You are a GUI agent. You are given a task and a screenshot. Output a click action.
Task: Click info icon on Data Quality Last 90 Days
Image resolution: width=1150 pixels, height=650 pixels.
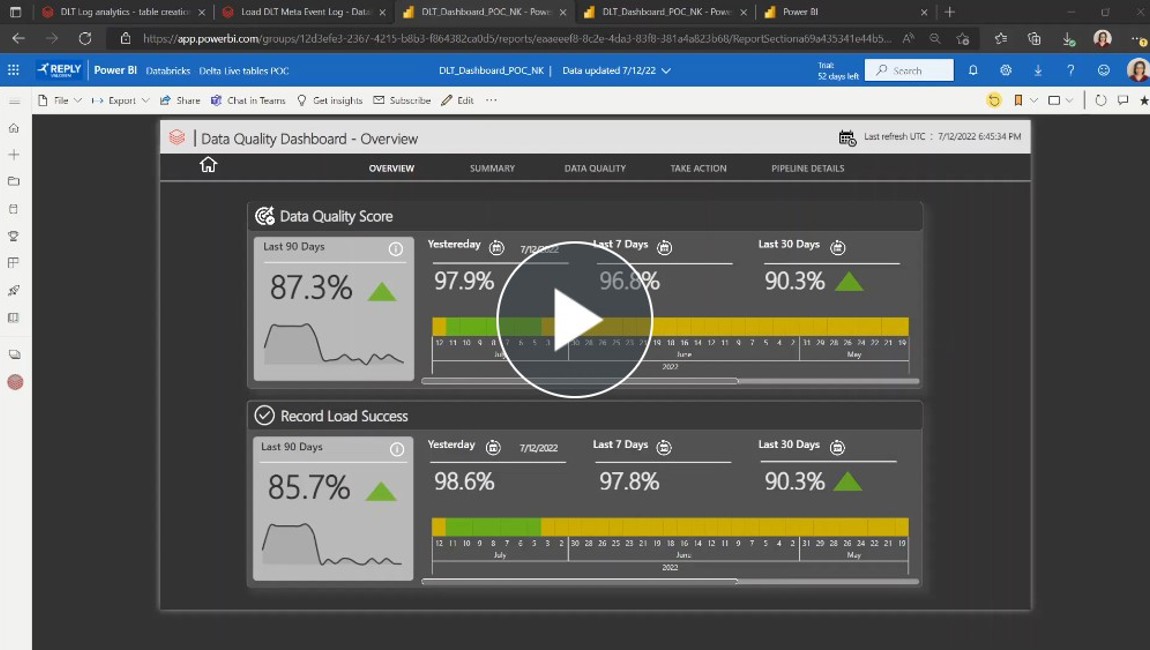click(396, 249)
